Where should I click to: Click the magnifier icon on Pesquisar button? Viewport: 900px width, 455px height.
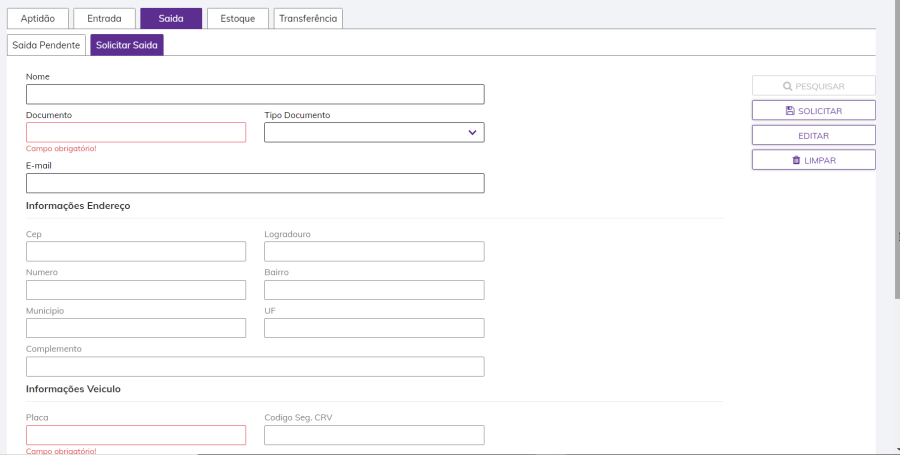tap(788, 86)
